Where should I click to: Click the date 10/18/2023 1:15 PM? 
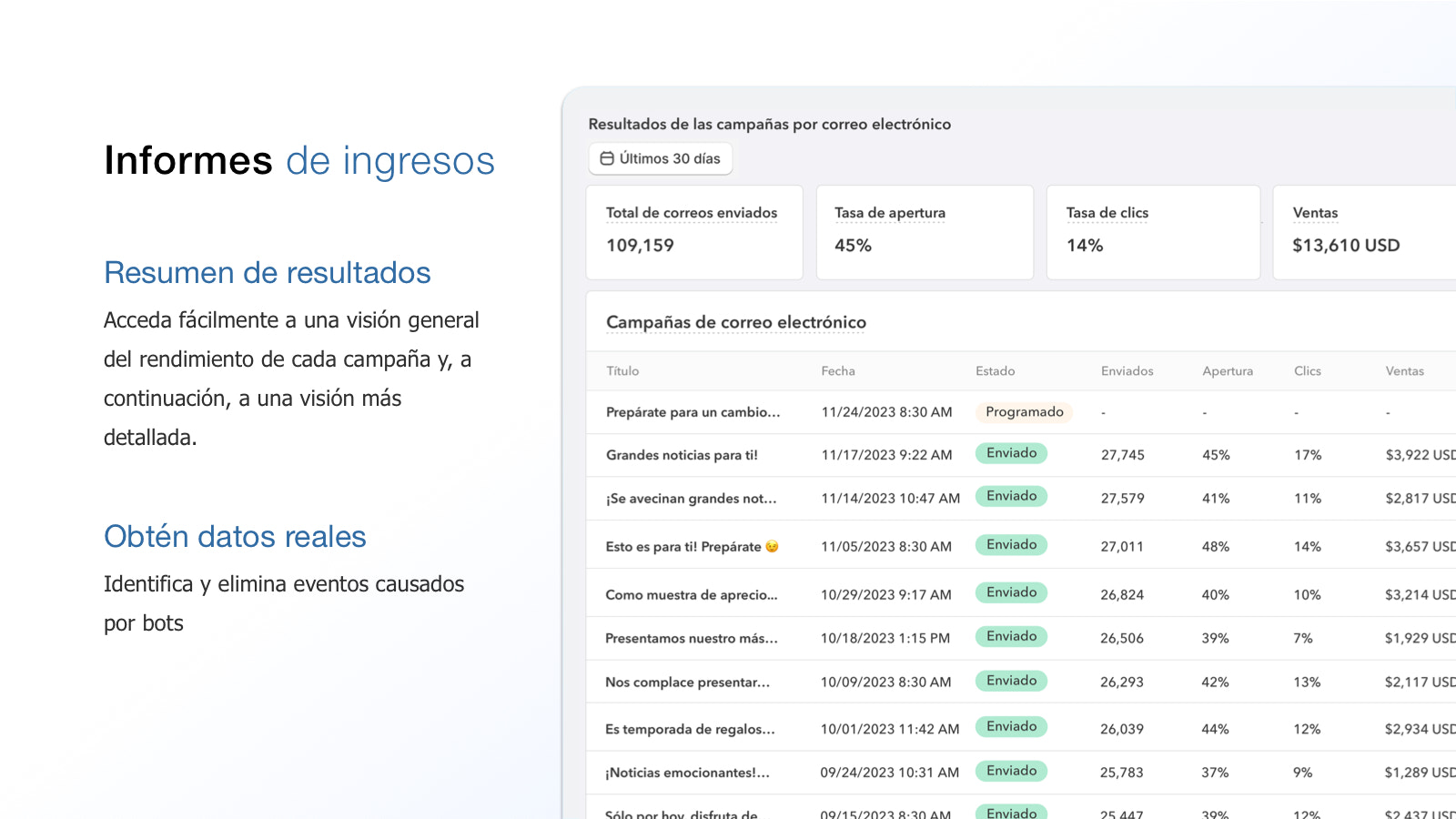tap(885, 639)
